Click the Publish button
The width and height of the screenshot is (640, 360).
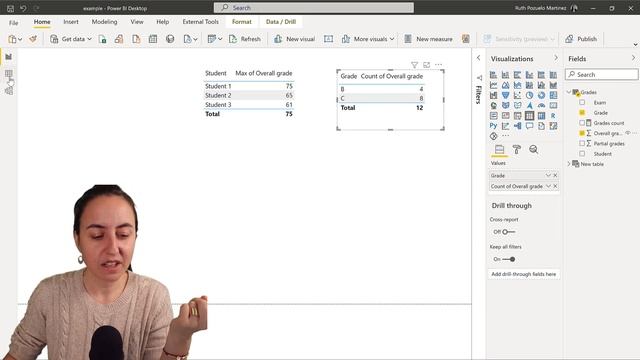point(581,39)
